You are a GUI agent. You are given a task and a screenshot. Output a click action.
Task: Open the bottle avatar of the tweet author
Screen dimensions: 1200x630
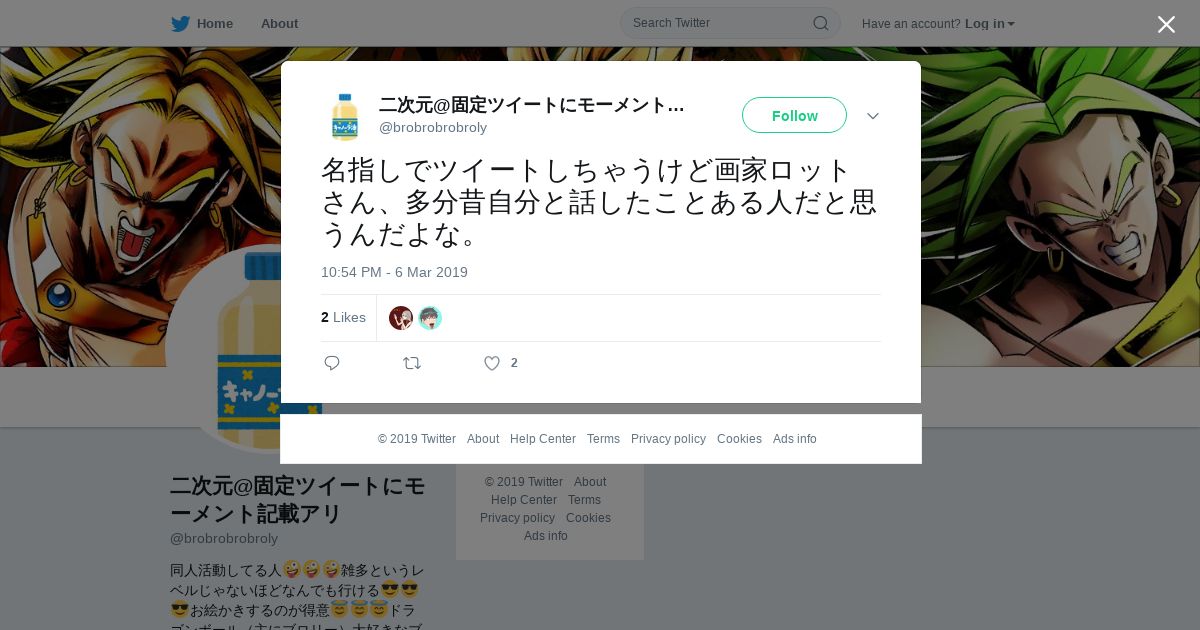[345, 117]
